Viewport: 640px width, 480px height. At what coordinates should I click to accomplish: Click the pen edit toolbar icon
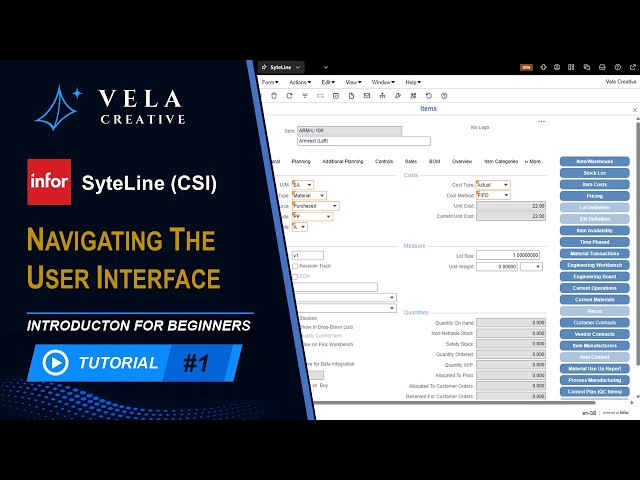coord(398,96)
